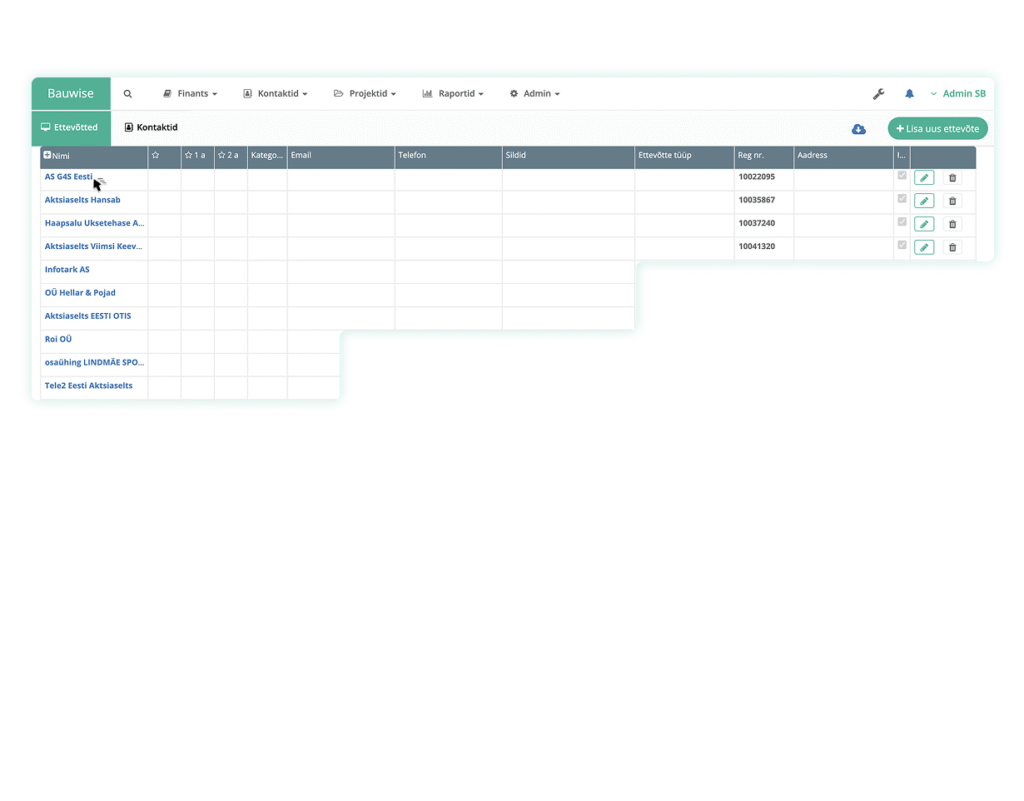Delete the Aktsiaselts Hansab row
The height and width of the screenshot is (801, 1024).
[x=952, y=200]
